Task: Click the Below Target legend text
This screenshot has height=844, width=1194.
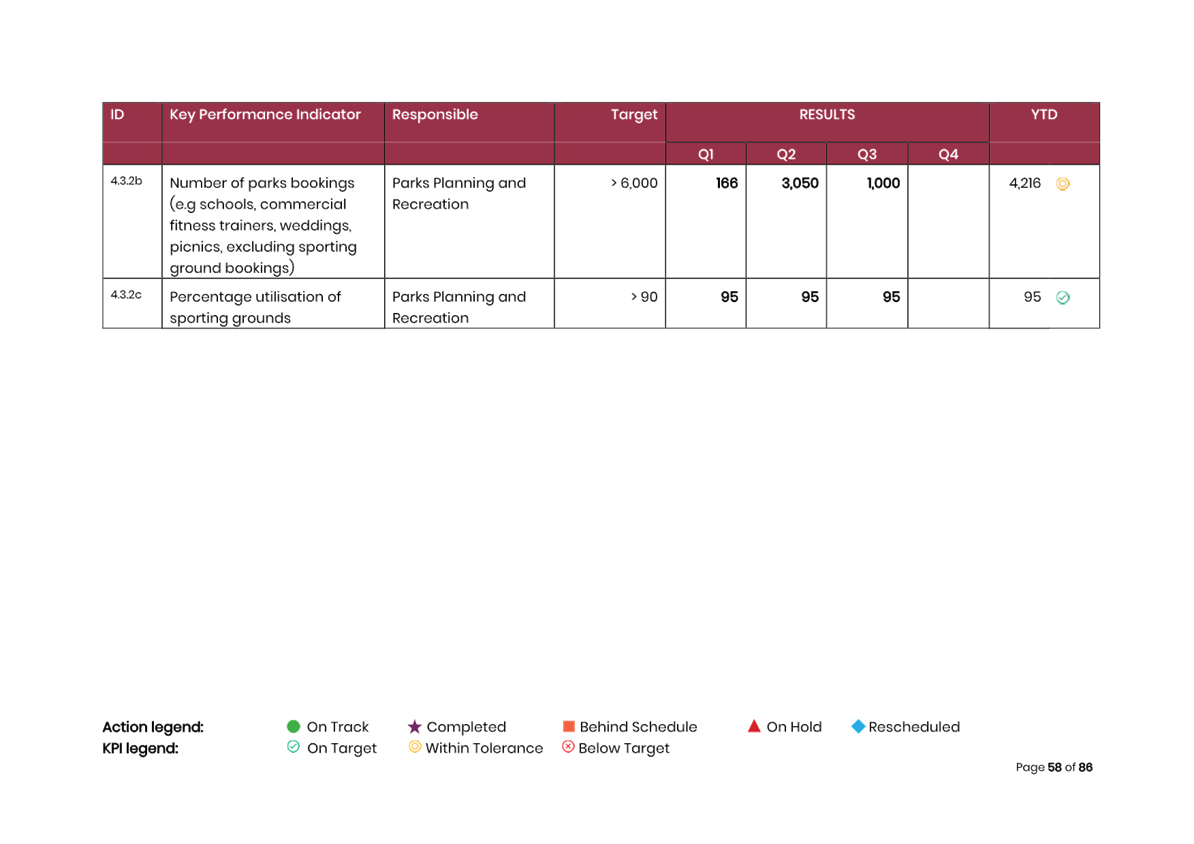Action: pos(624,748)
